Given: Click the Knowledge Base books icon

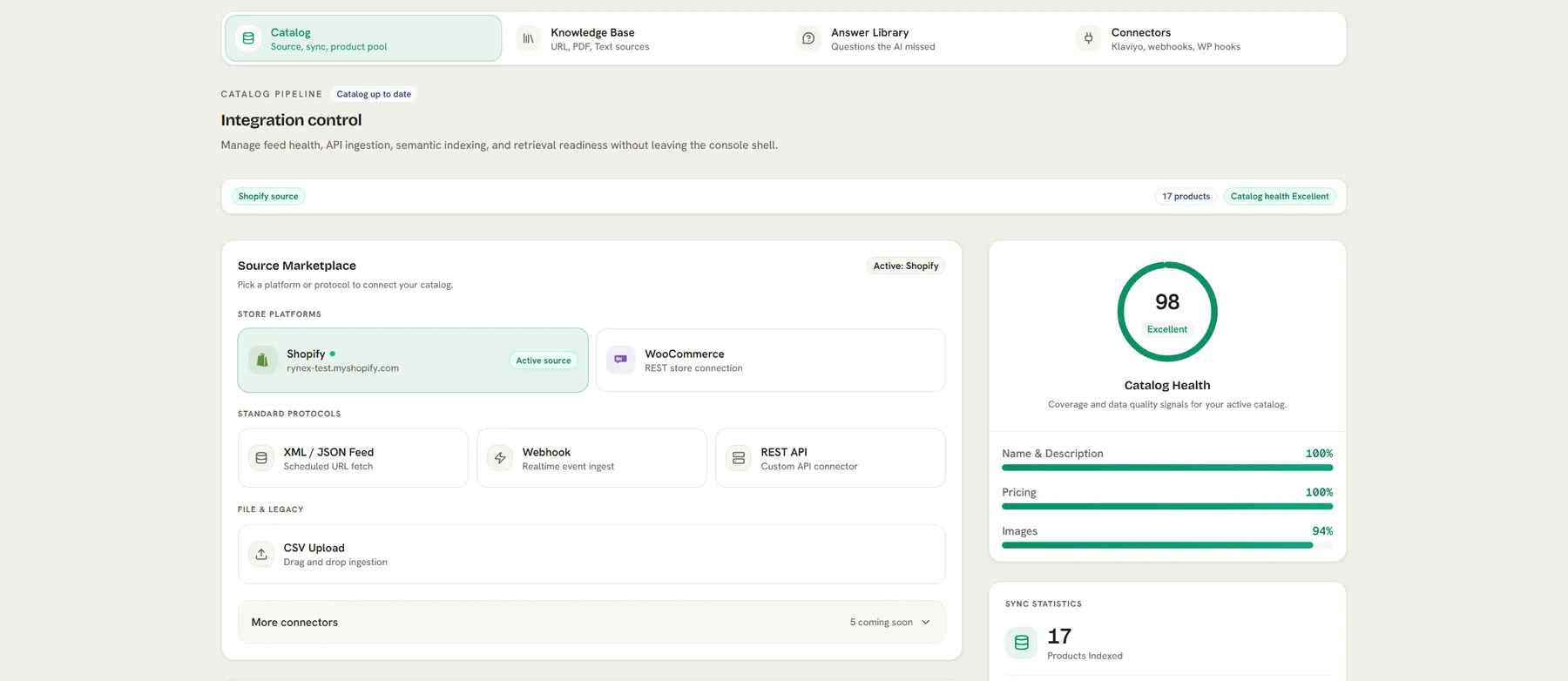Looking at the screenshot, I should click(x=528, y=38).
